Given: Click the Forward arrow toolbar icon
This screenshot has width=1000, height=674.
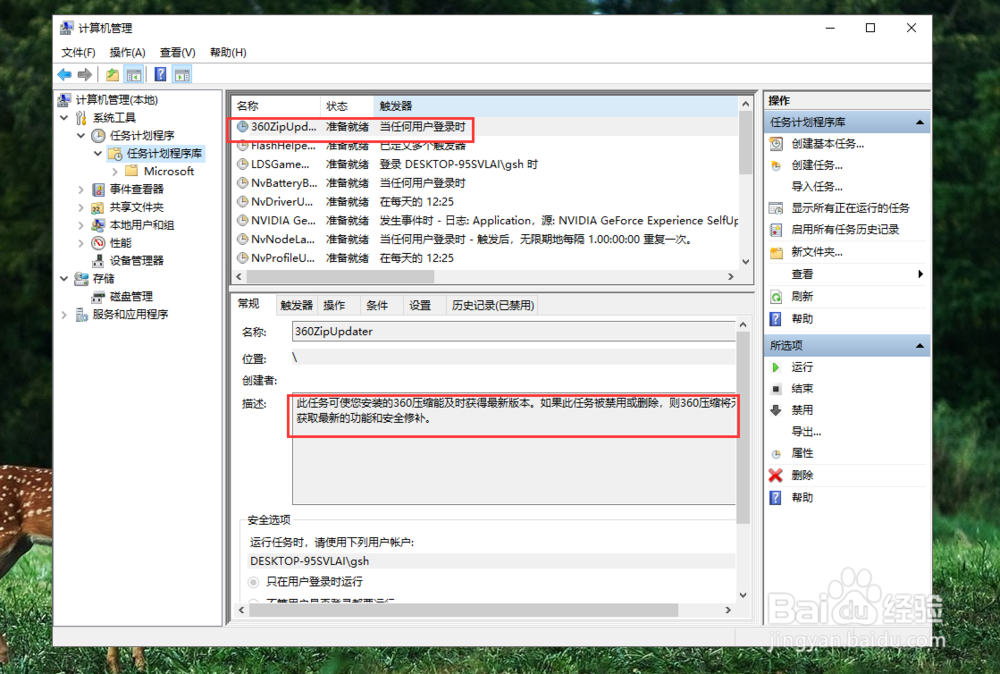Looking at the screenshot, I should (84, 75).
